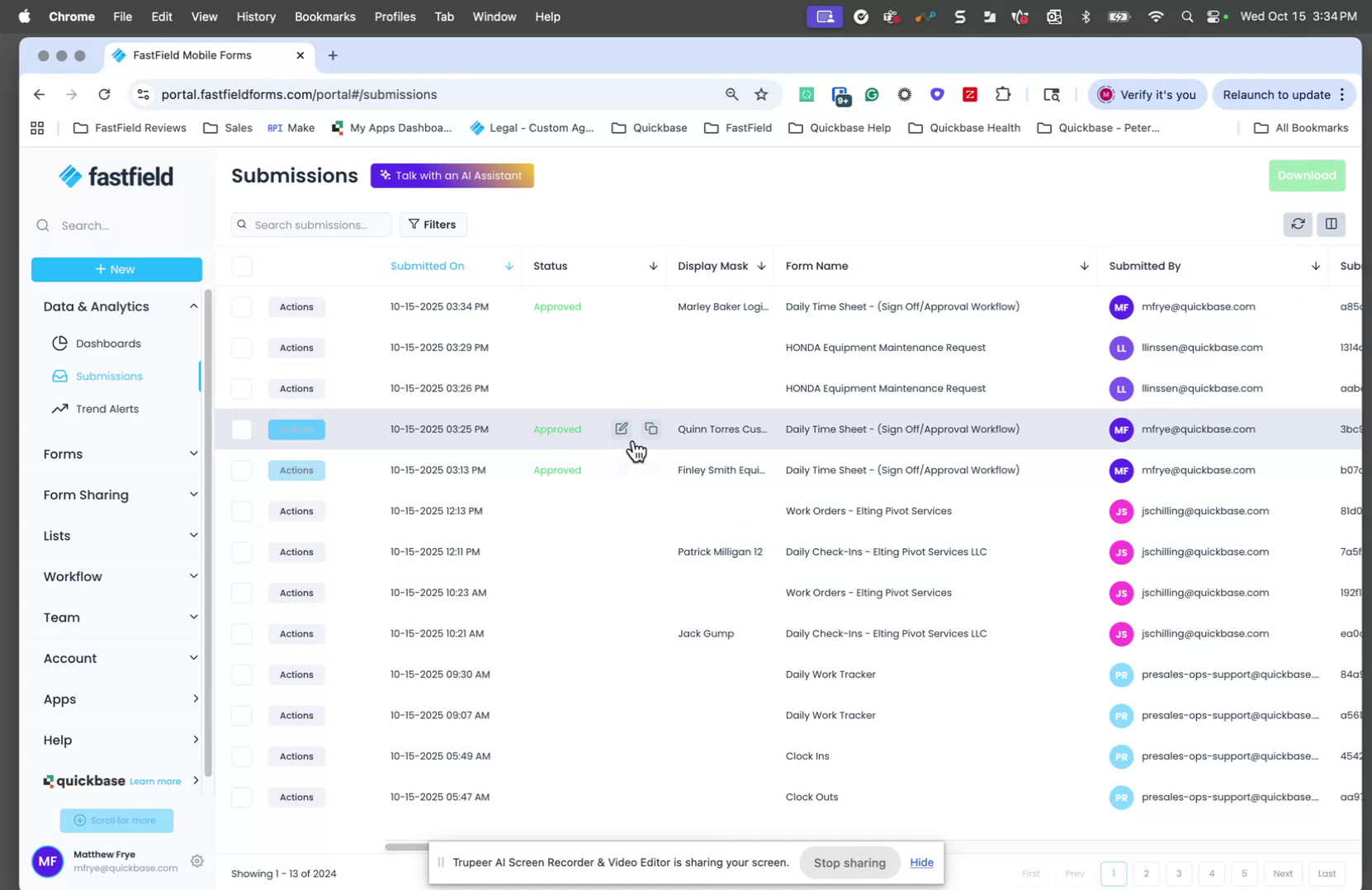Switch to the FastField Mobile Forms tab

(x=192, y=55)
